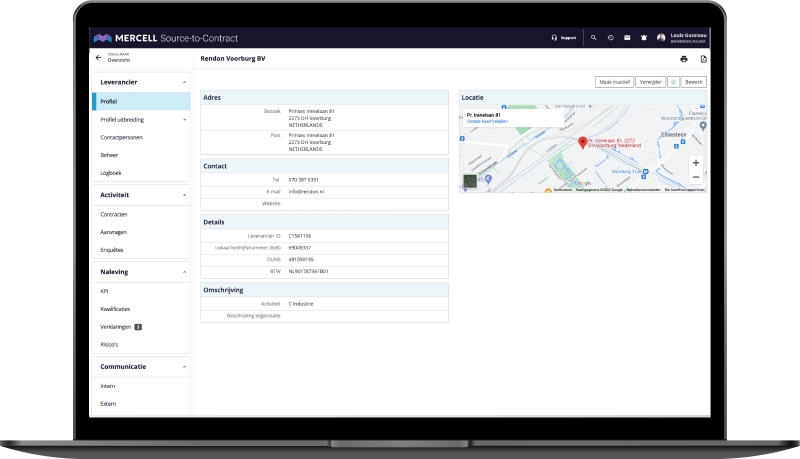
Task: Zoom in on the map
Action: (695, 163)
